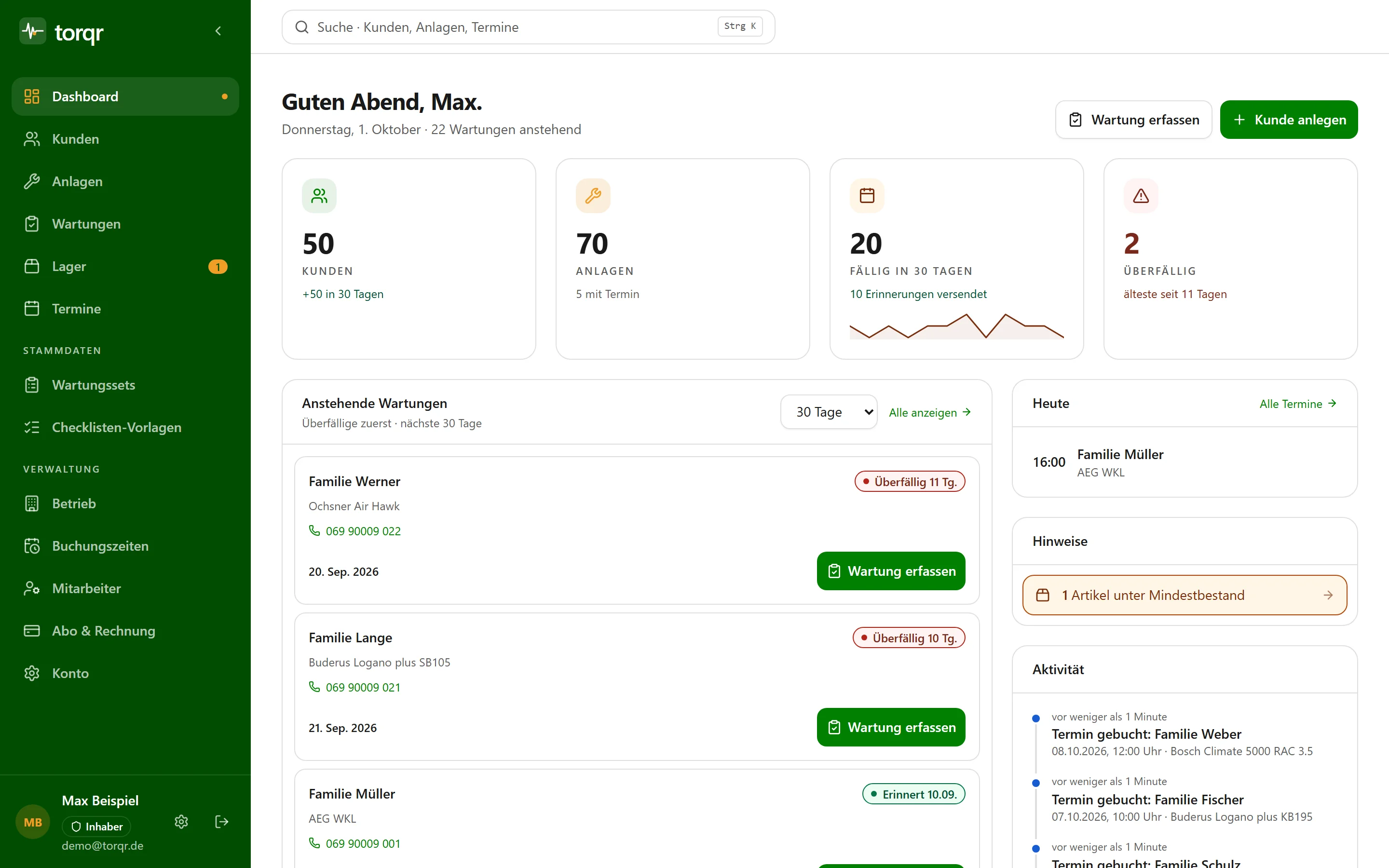Open Wartungssets under Stammdaten

125,385
